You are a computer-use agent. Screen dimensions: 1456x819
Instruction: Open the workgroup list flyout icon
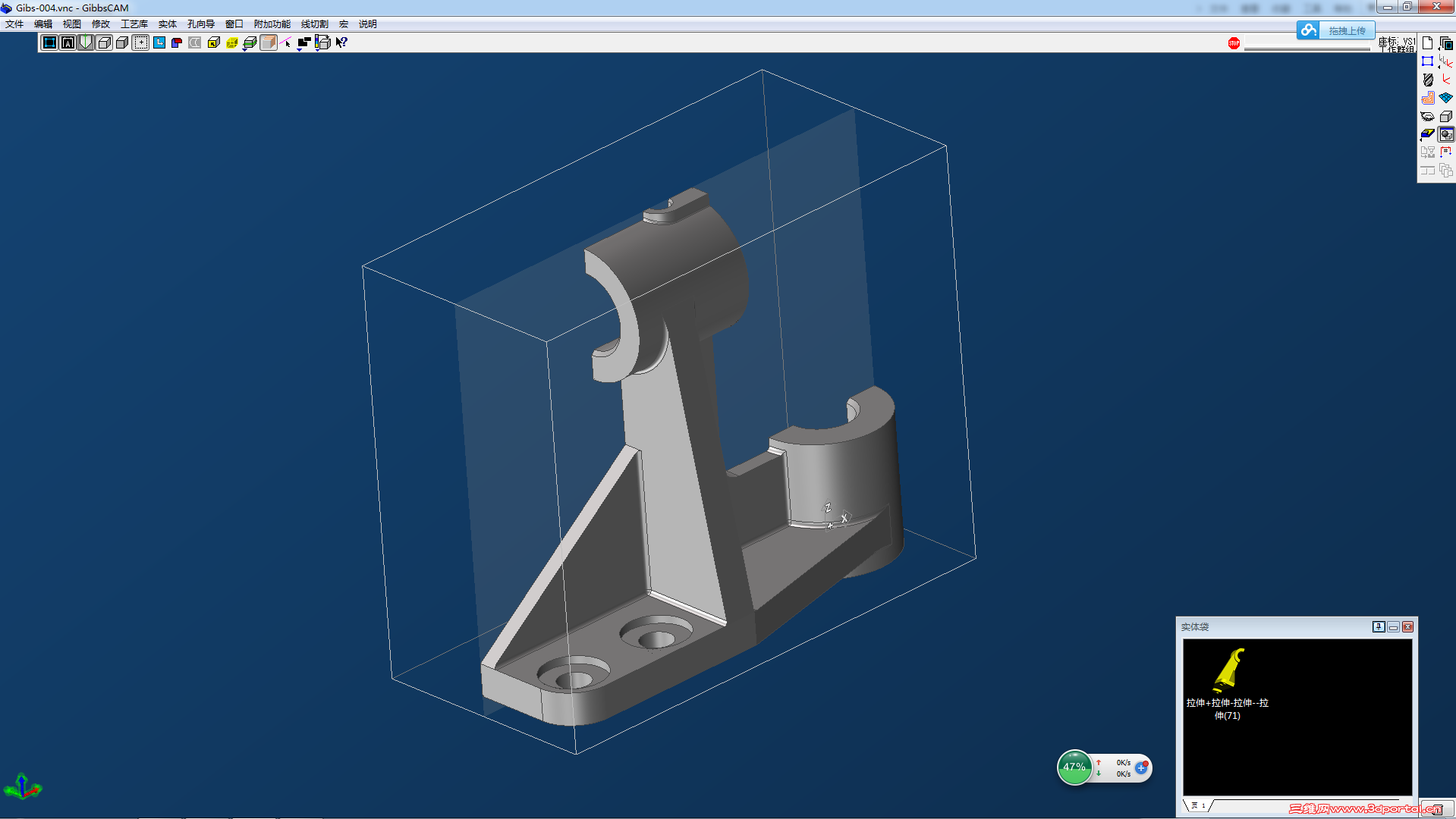click(x=1446, y=43)
